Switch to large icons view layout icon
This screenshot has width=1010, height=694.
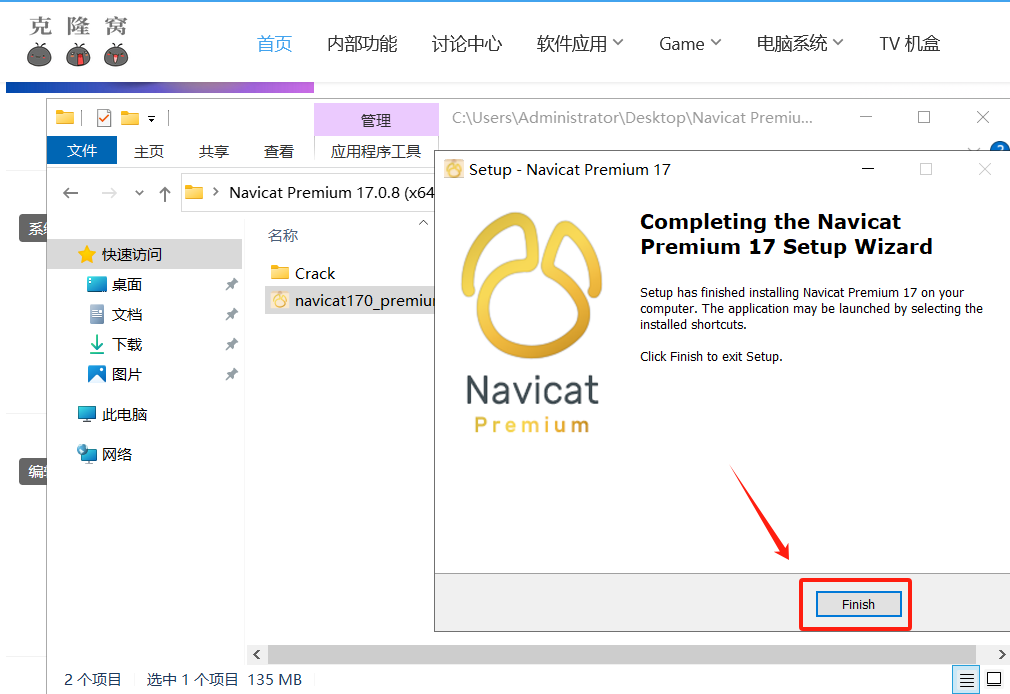pos(994,679)
